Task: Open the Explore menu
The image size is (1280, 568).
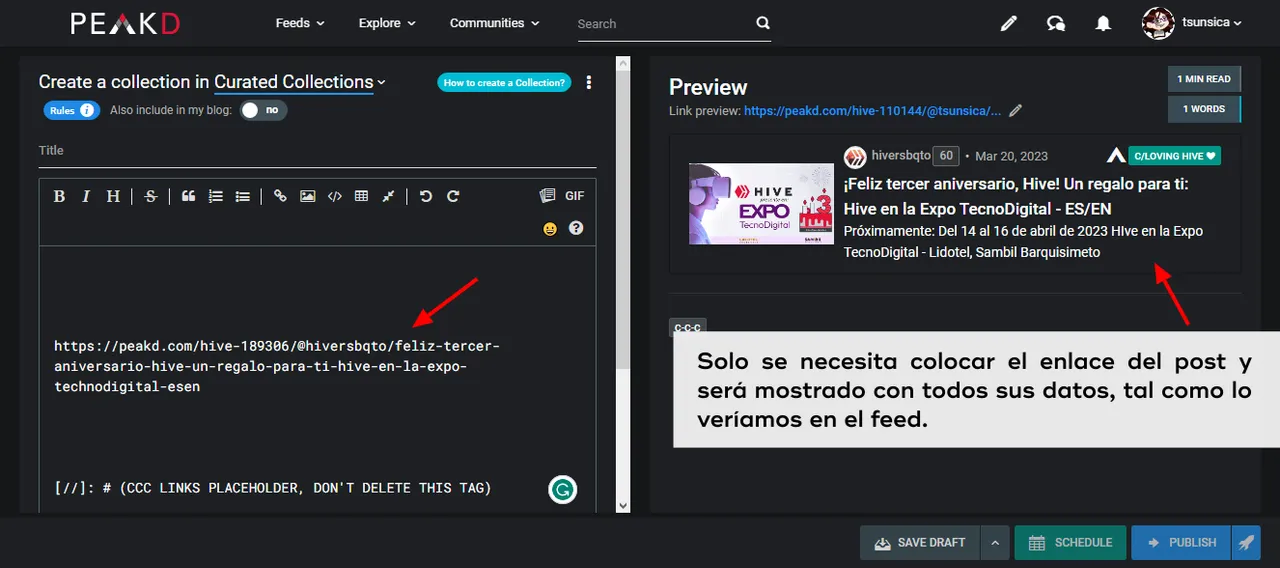Action: 387,23
